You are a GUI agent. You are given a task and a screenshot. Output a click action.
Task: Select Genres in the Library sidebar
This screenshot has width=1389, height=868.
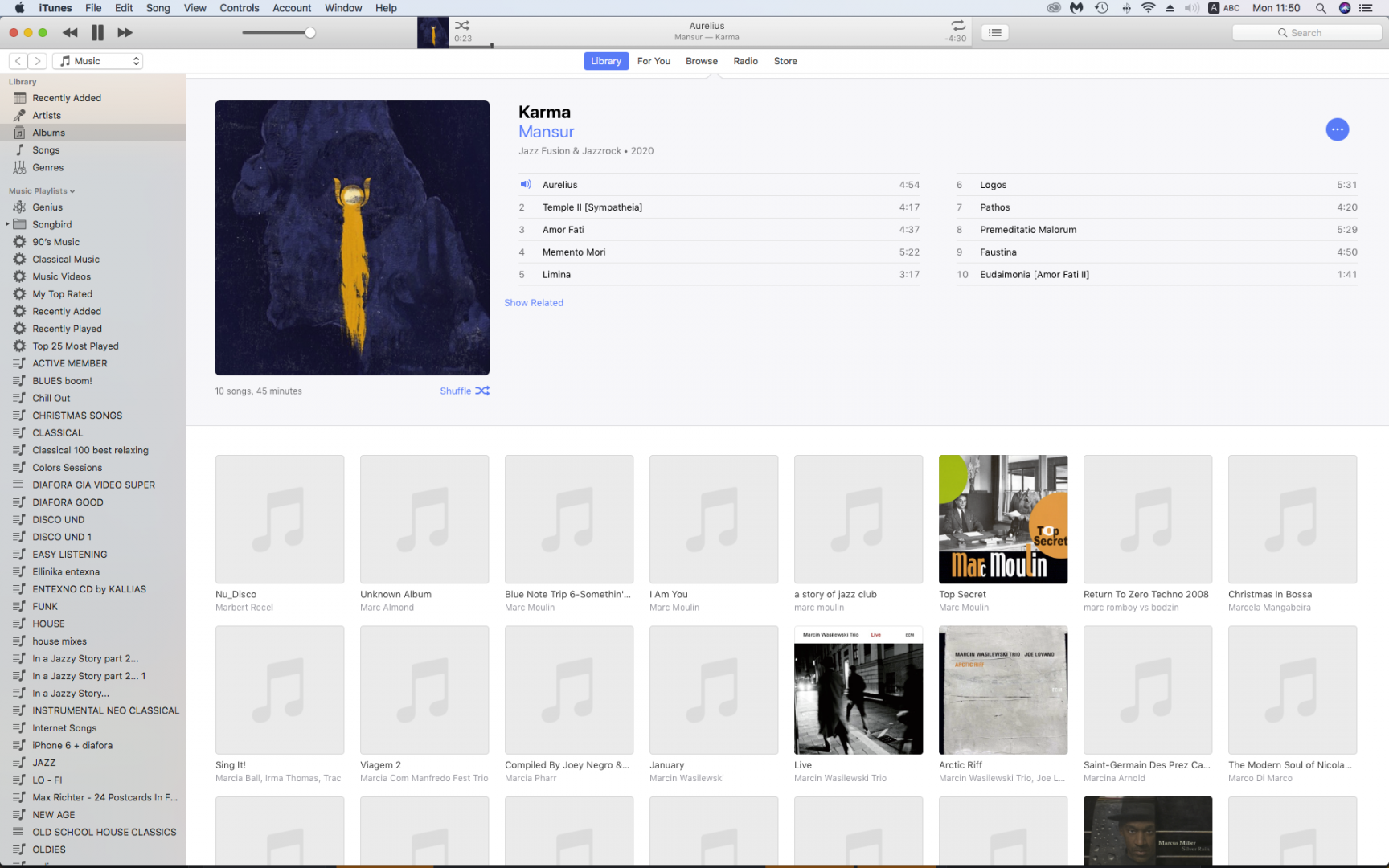pos(47,168)
